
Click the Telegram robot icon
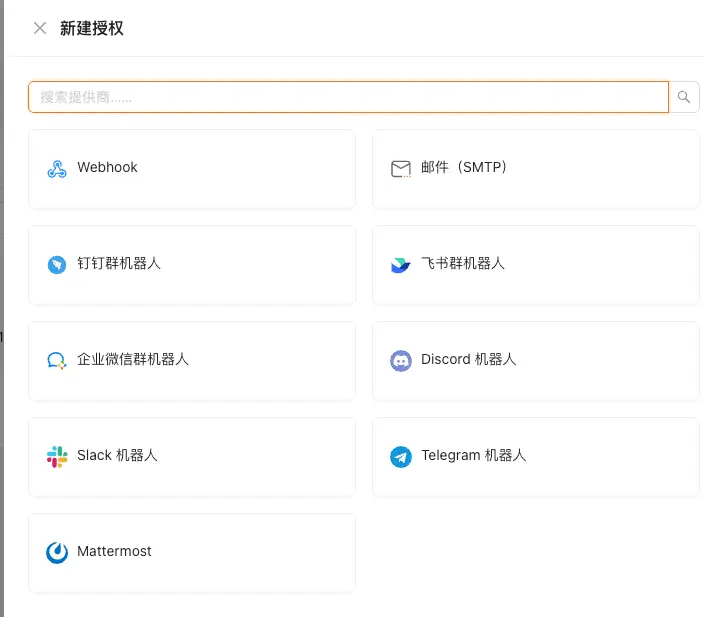(x=401, y=457)
